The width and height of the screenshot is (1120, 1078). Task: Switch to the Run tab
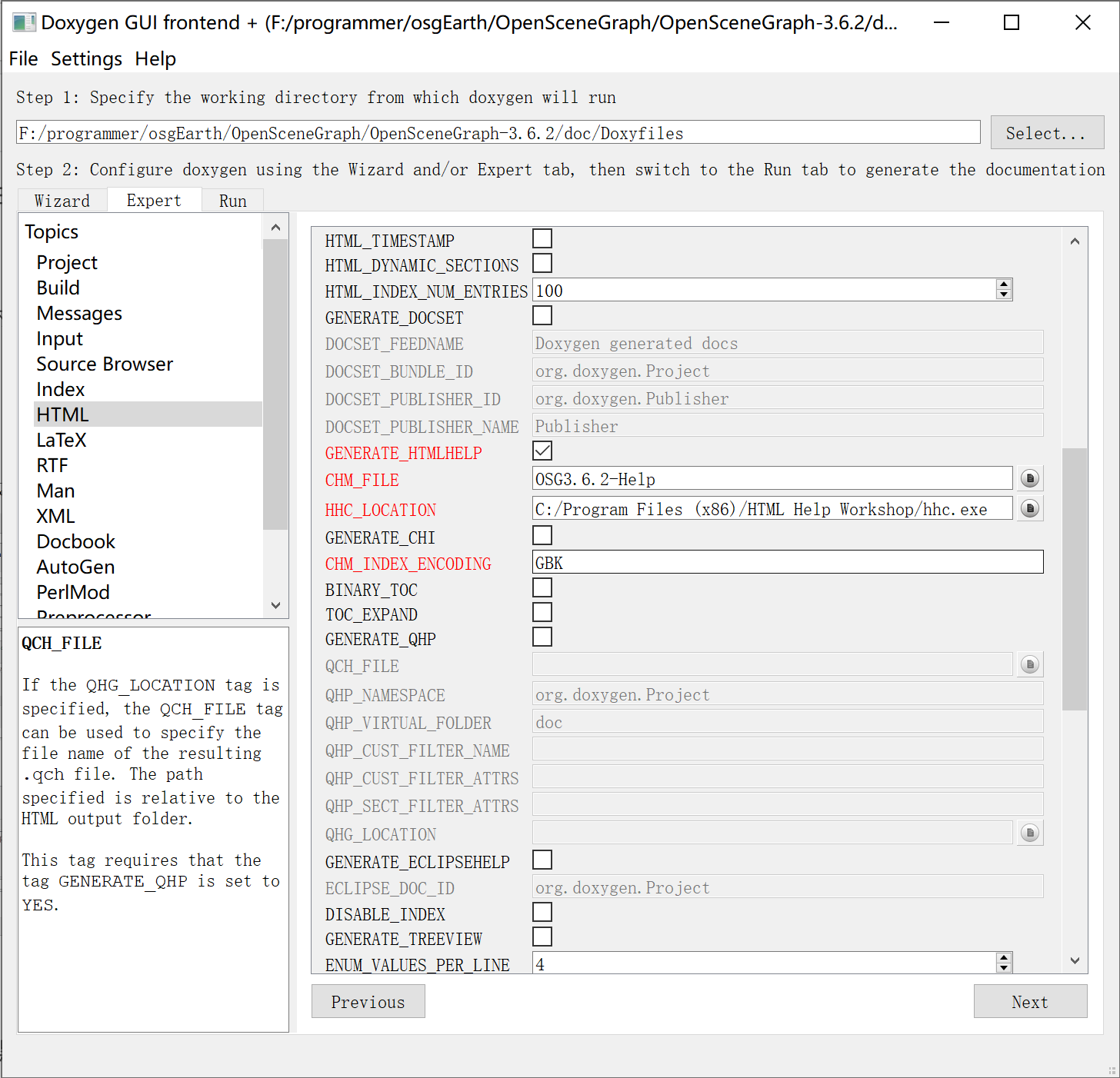coord(232,201)
